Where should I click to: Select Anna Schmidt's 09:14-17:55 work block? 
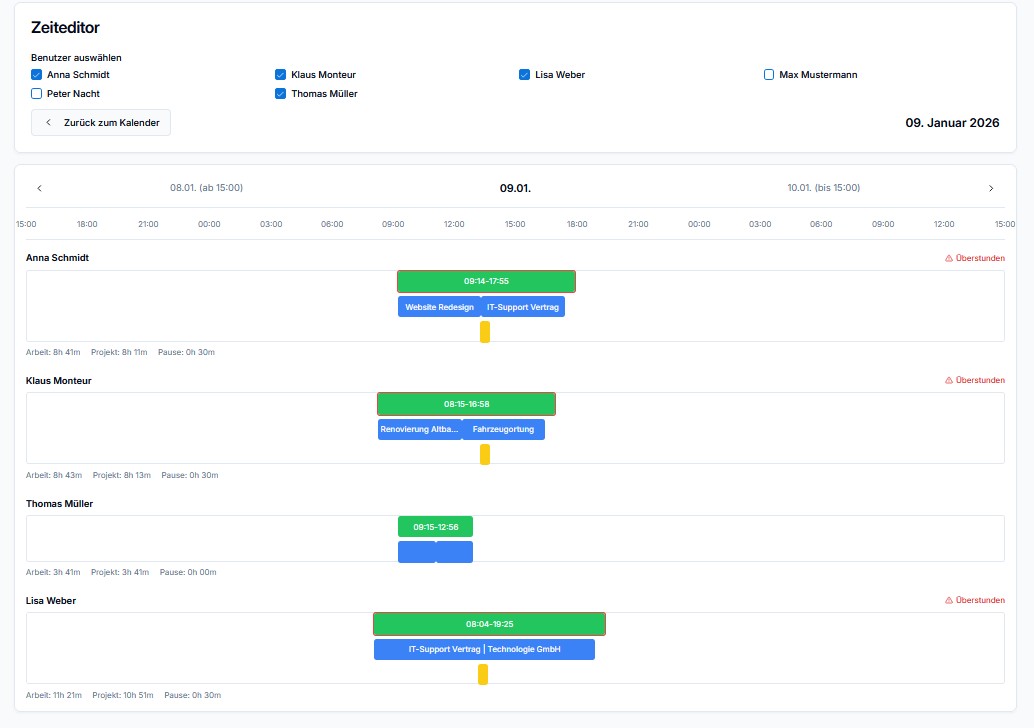pos(486,282)
